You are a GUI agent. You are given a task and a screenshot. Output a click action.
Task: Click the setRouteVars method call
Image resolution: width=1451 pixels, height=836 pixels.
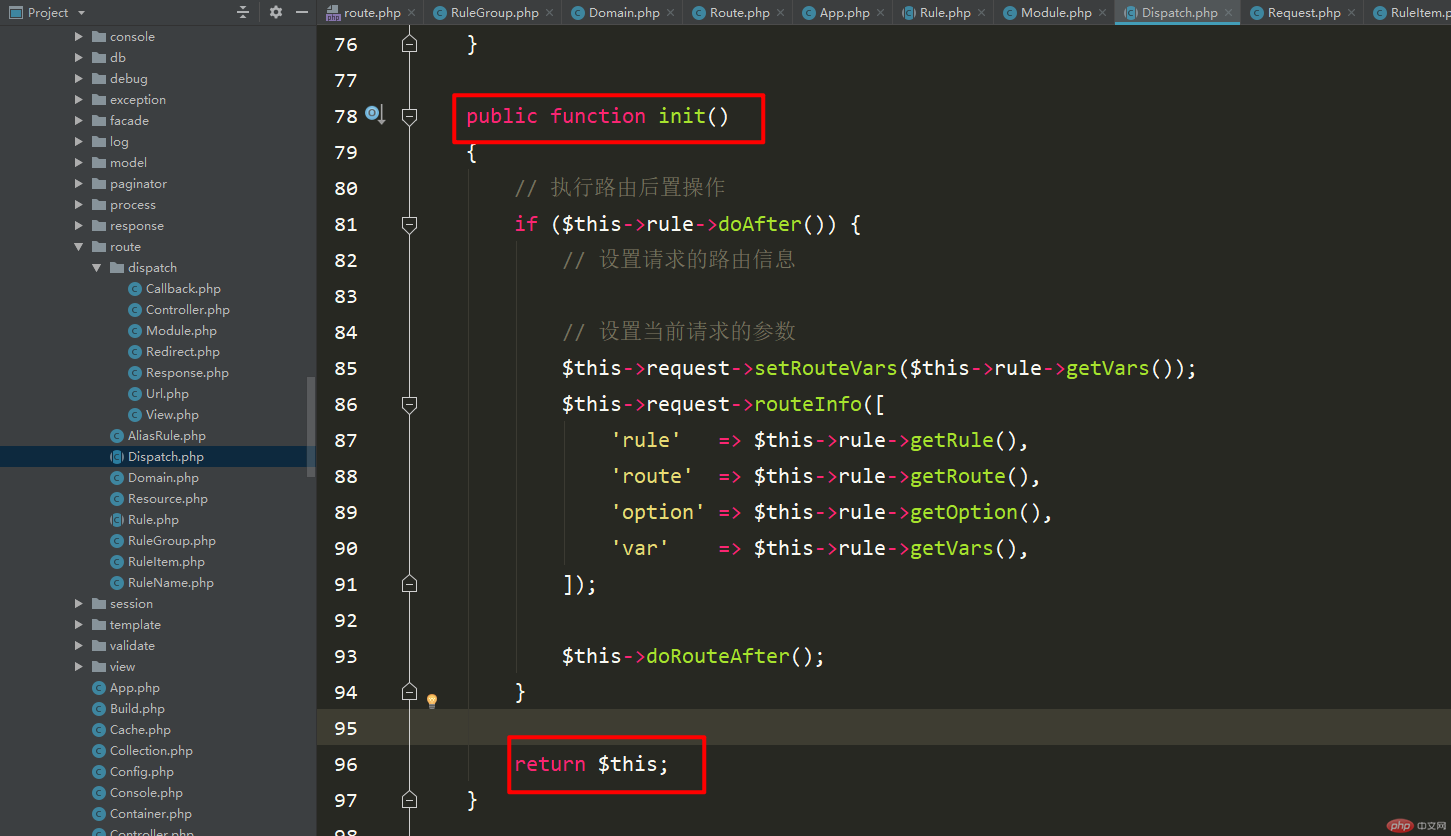pos(826,368)
